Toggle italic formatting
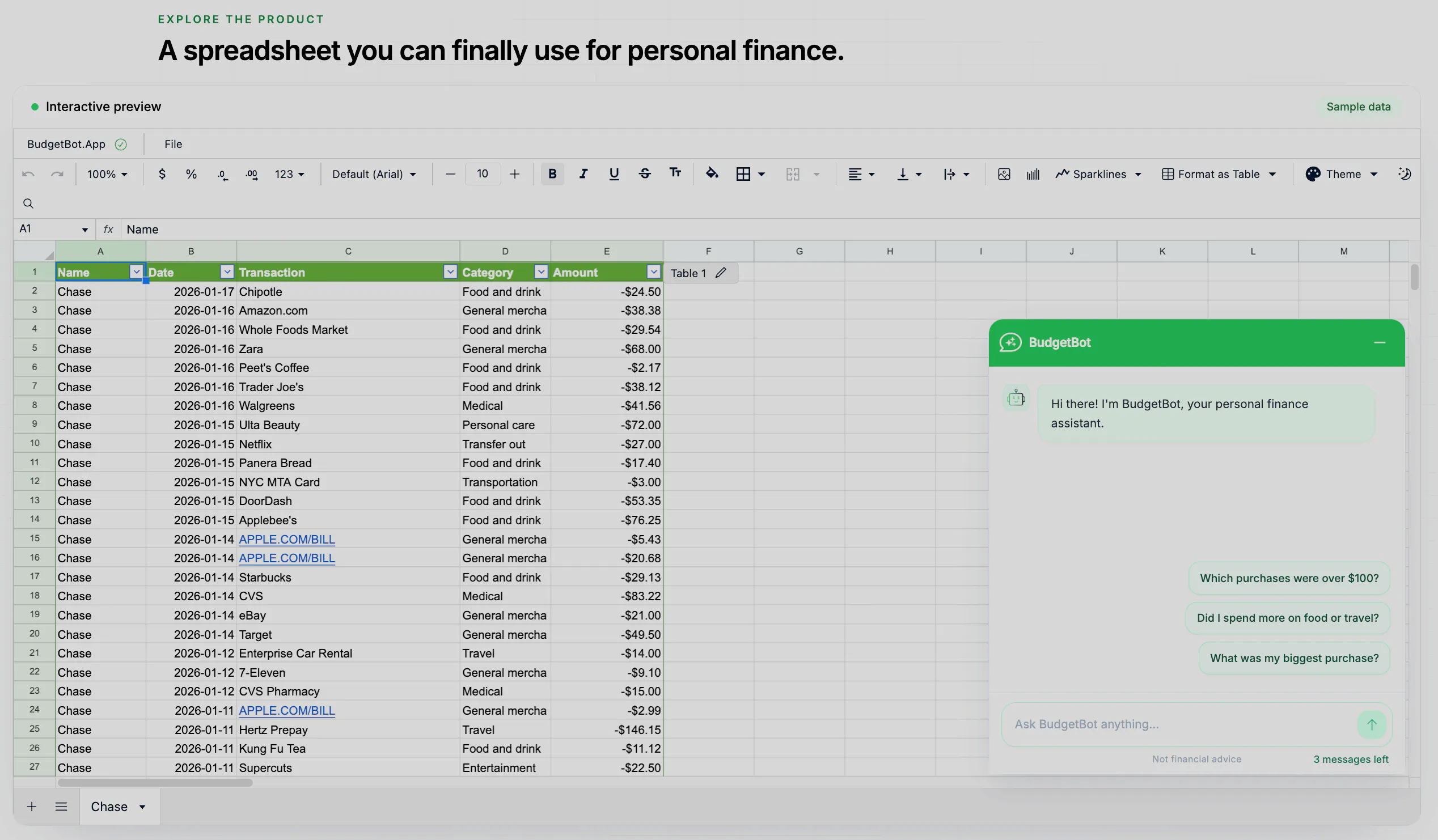 point(583,174)
